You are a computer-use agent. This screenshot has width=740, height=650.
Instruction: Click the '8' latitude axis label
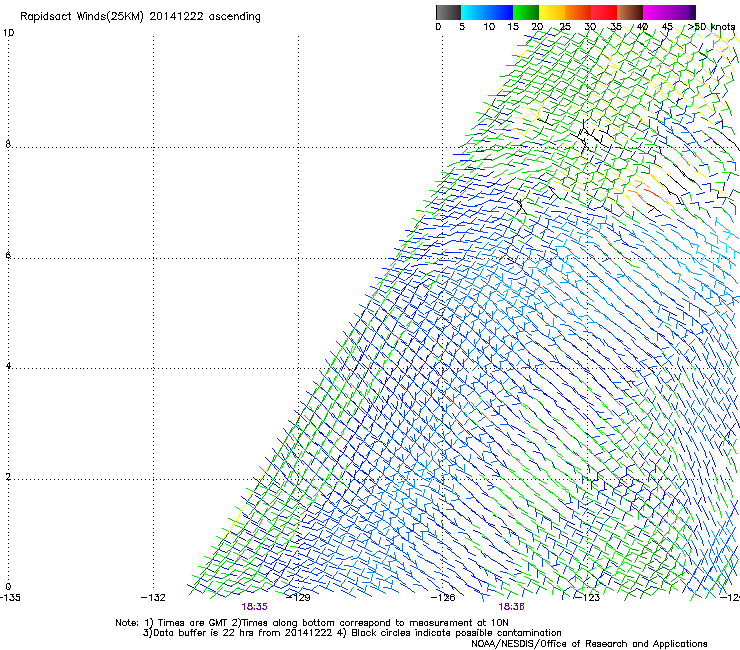pos(8,144)
